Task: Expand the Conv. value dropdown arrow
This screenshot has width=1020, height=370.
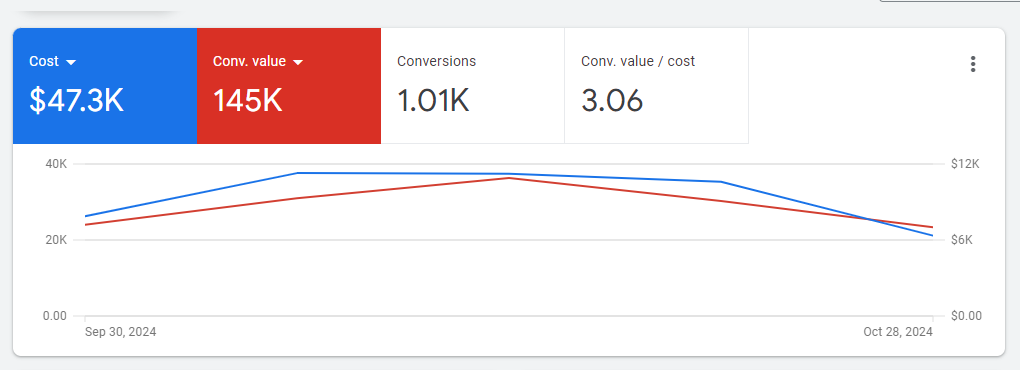Action: (298, 62)
